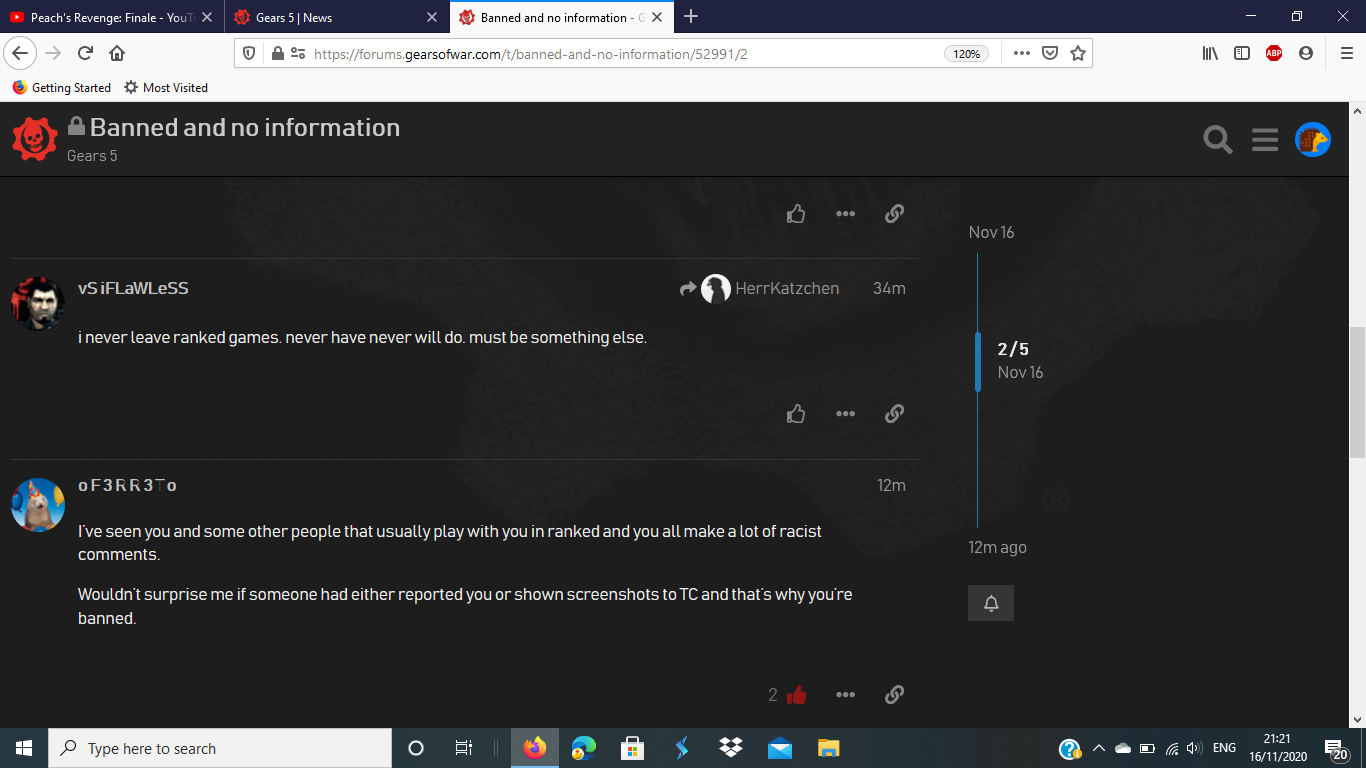This screenshot has height=768, width=1366.
Task: Open the forum hamburger menu
Action: [1265, 140]
